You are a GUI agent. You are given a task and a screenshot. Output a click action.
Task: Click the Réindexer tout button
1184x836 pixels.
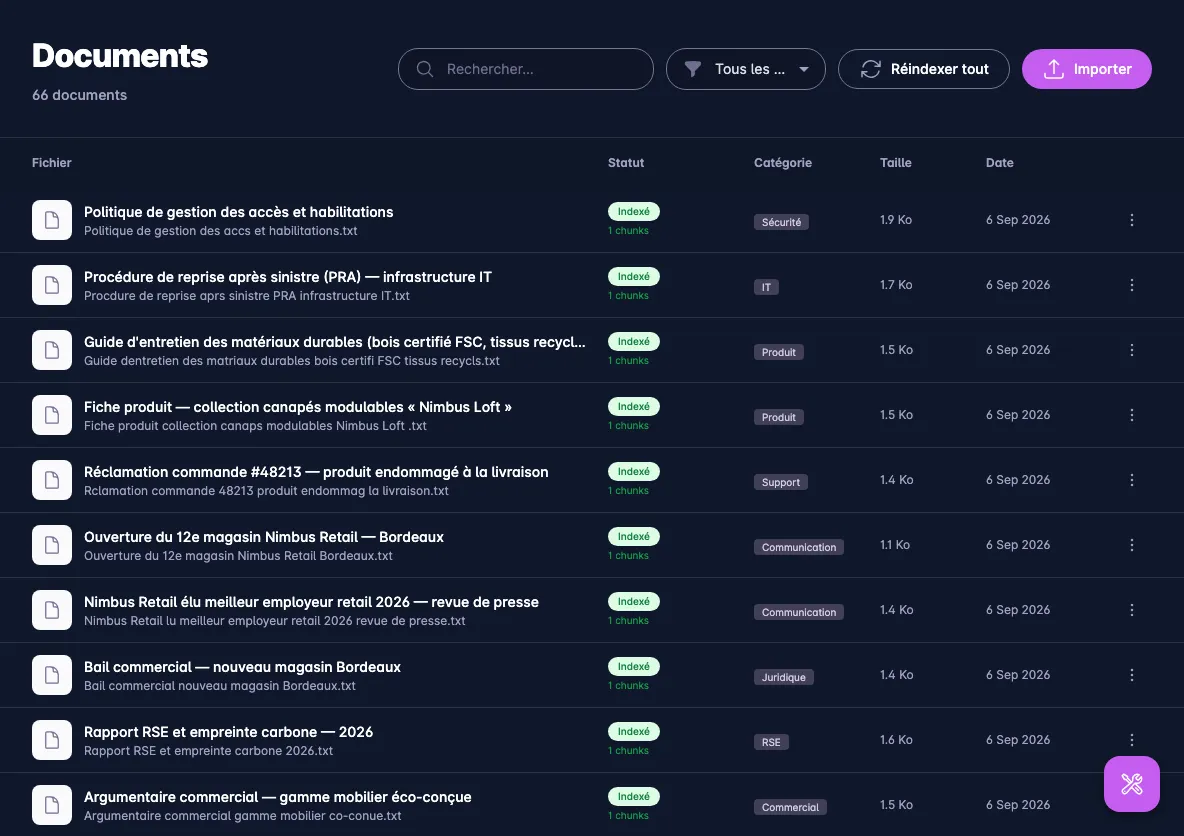[923, 69]
